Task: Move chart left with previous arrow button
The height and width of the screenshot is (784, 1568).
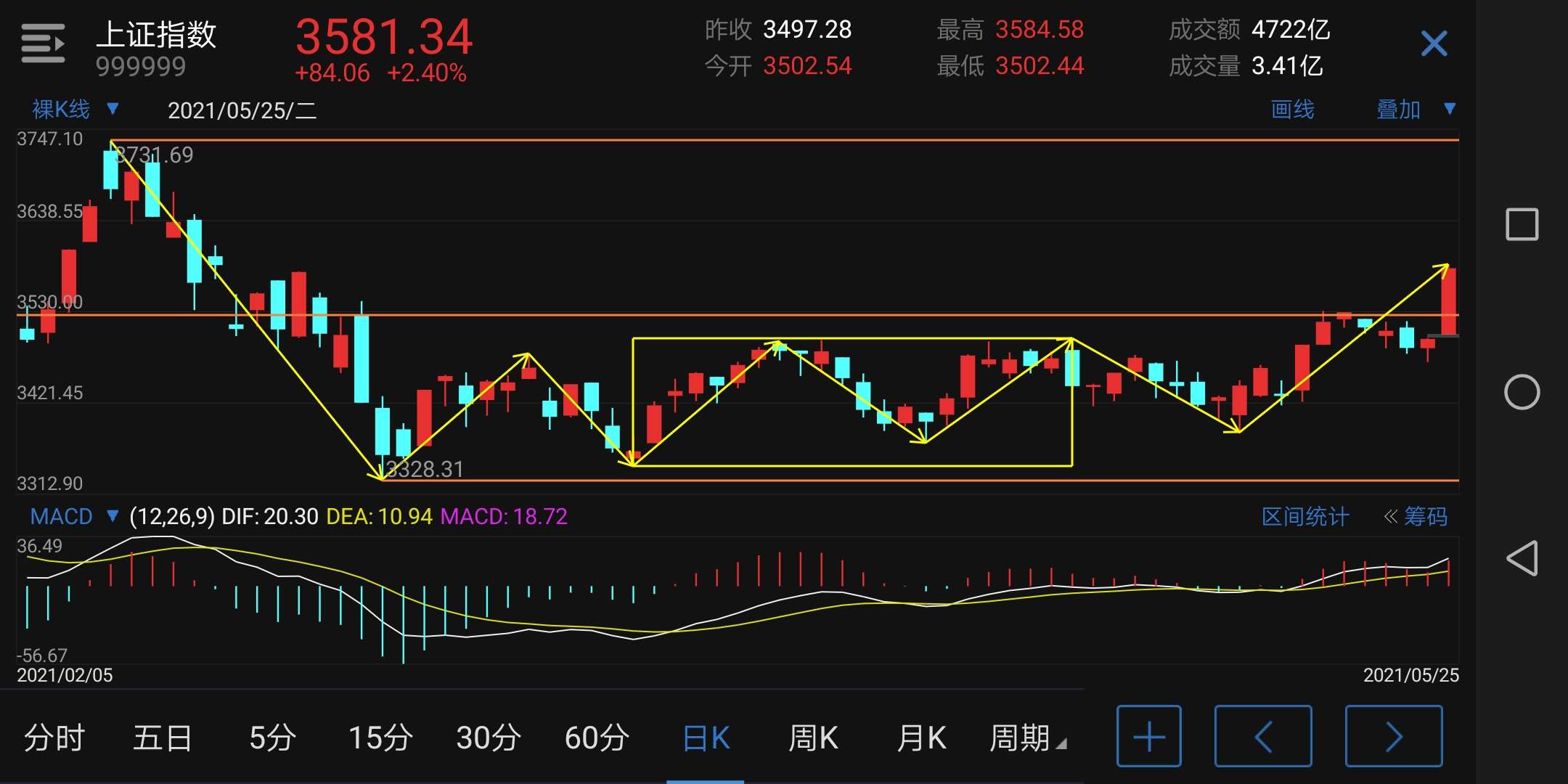Action: pyautogui.click(x=1263, y=736)
